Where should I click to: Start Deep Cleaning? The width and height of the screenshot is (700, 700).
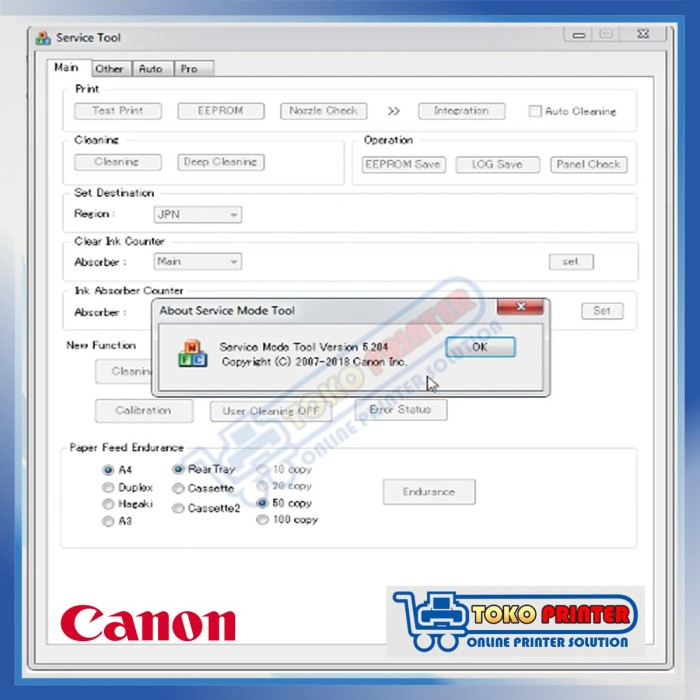pos(221,162)
